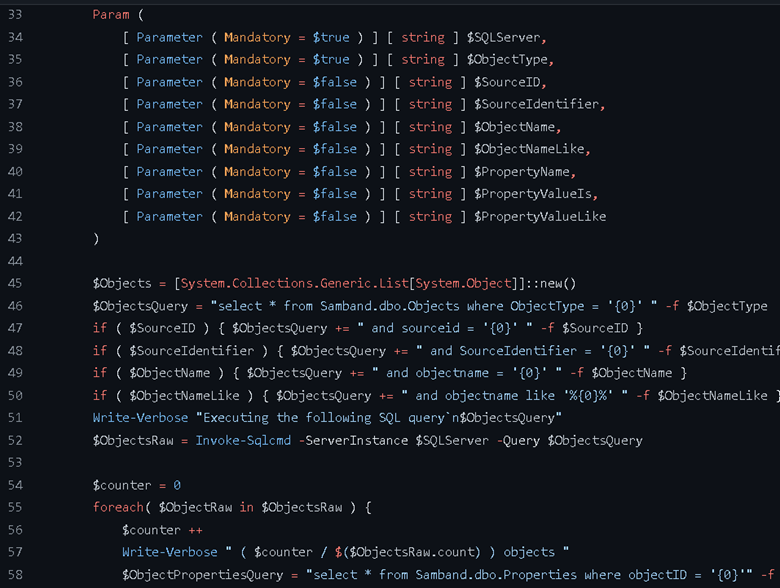Viewport: 780px width, 588px height.
Task: Click the $PropertyValueLike parameter declaration
Action: click(538, 216)
